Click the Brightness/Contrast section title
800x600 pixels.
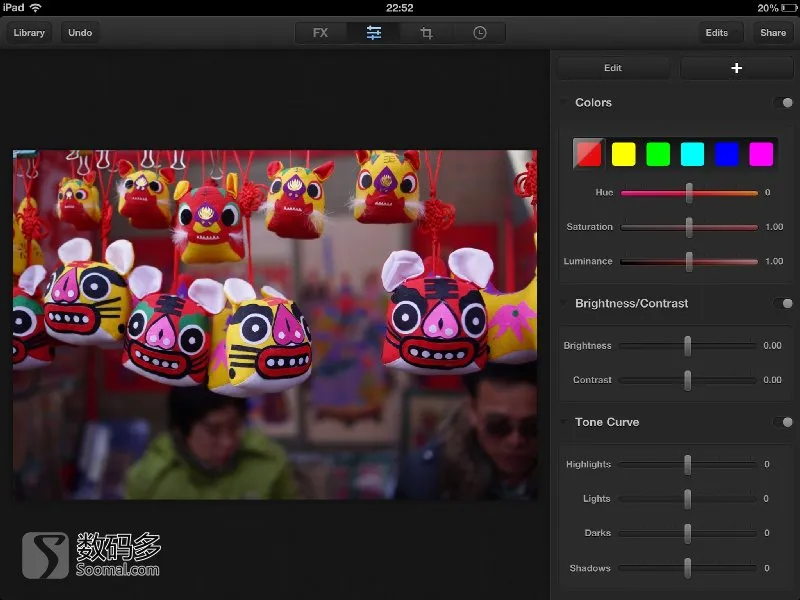coord(632,304)
